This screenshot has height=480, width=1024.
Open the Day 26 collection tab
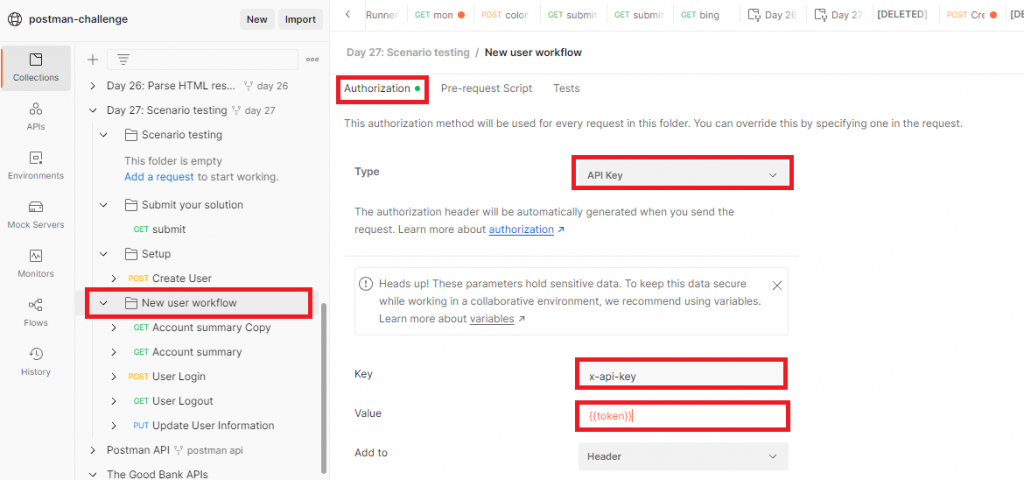tap(773, 14)
